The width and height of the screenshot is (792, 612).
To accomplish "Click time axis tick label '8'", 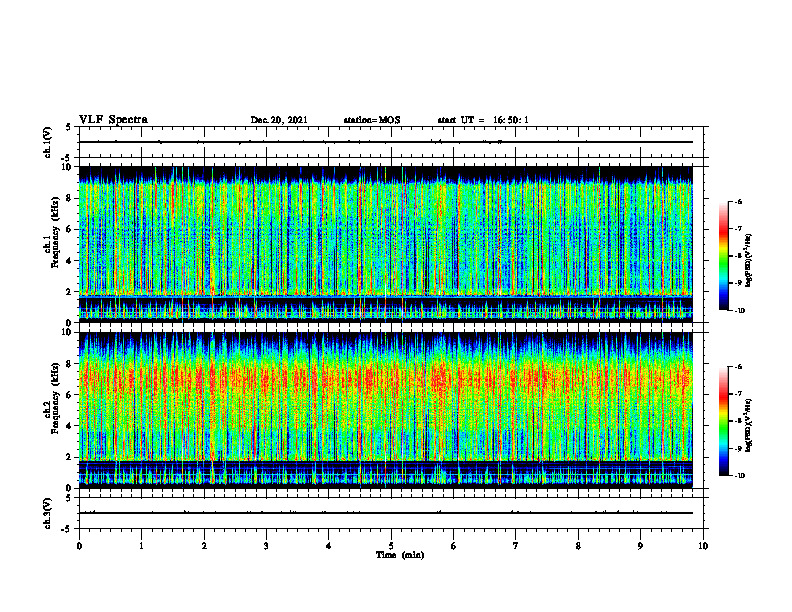I will [x=578, y=546].
